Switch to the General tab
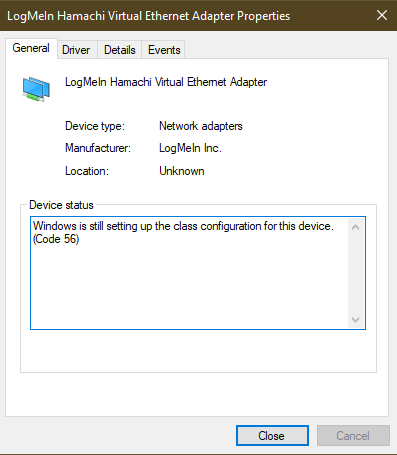This screenshot has height=455, width=397. click(x=31, y=48)
